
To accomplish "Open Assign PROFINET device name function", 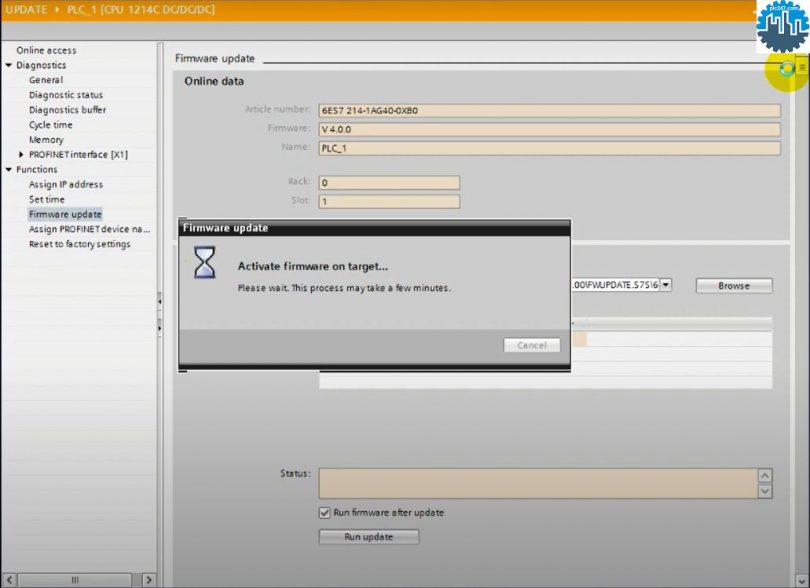I will (x=89, y=229).
